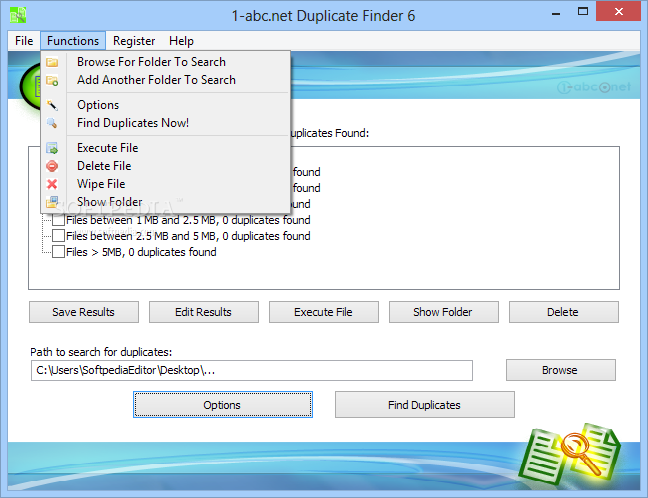Viewport: 648px width, 498px height.
Task: Select Find Duplicates Now! menu entry
Action: pyautogui.click(x=165, y=123)
